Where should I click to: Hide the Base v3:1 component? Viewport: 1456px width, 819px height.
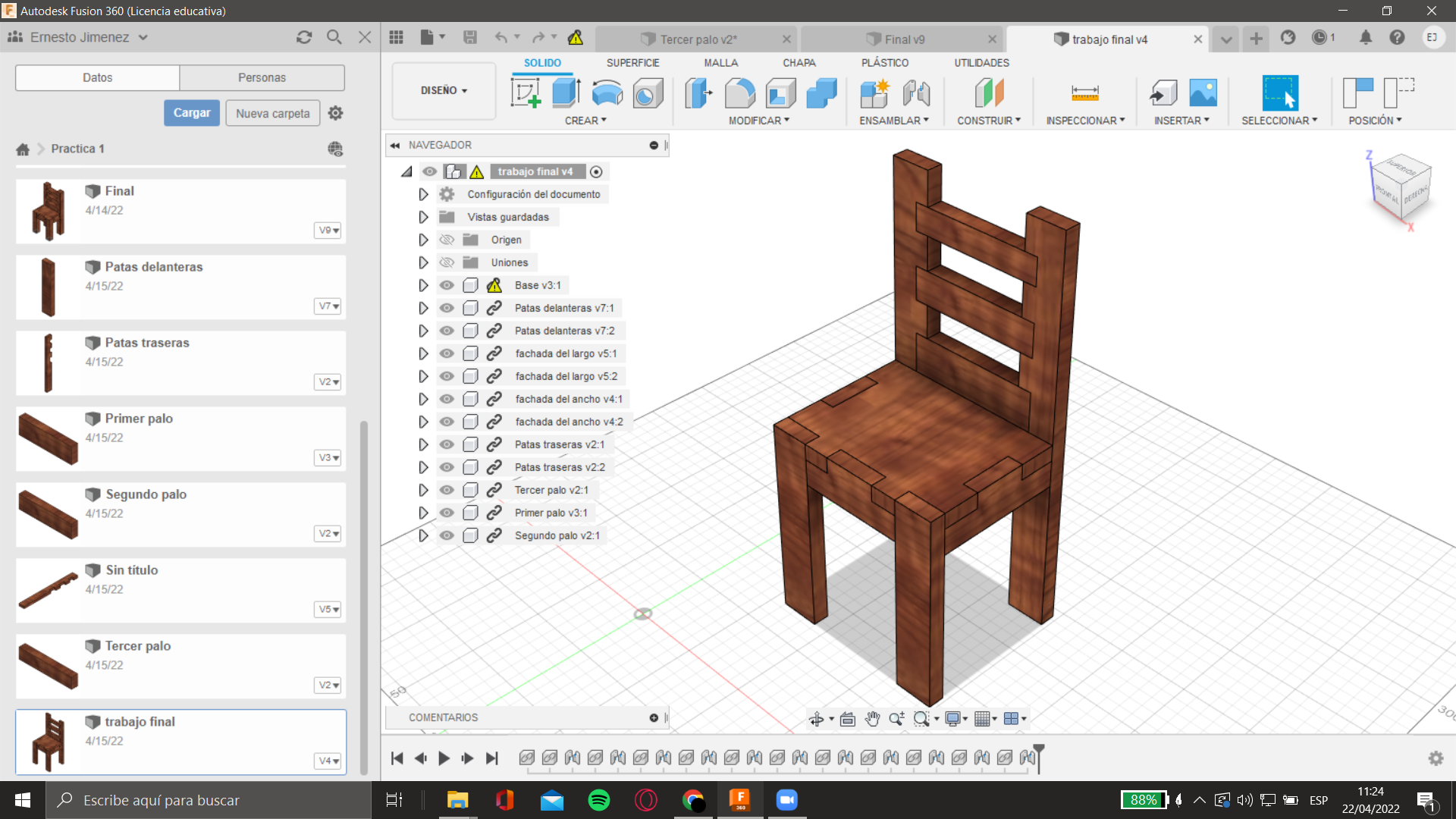(x=447, y=285)
